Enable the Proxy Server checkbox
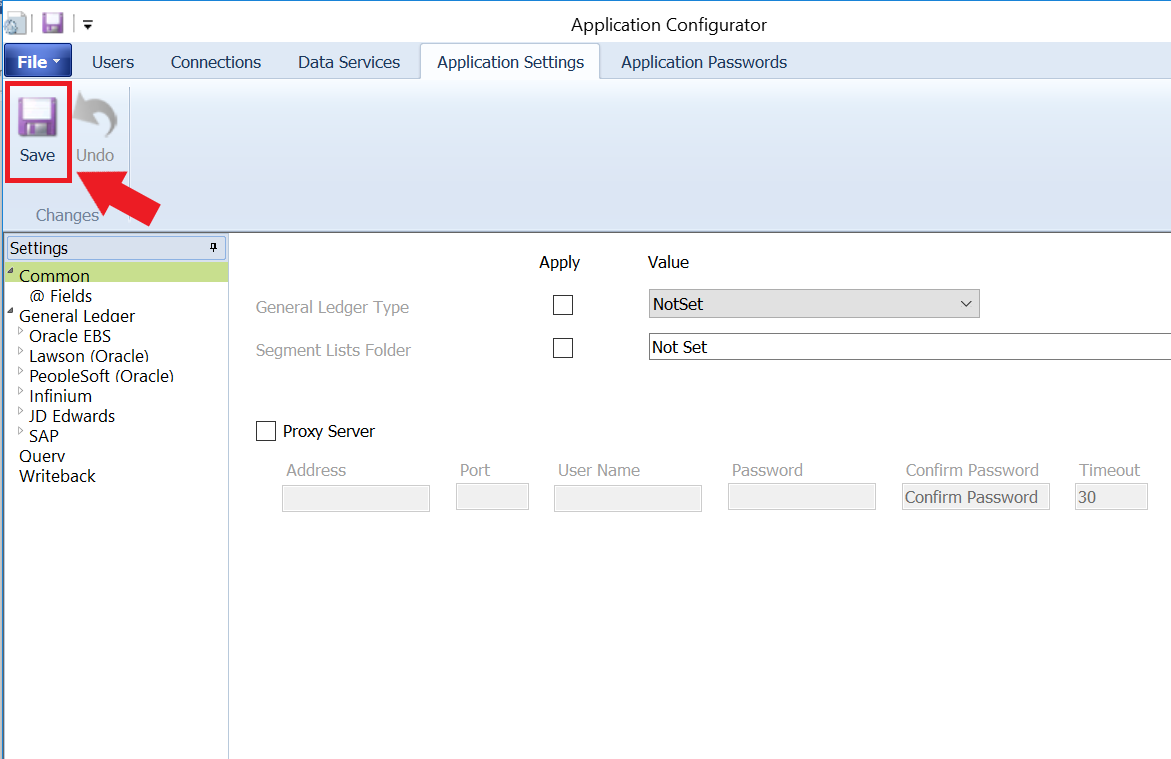Screen dimensions: 1171x759 pos(266,430)
